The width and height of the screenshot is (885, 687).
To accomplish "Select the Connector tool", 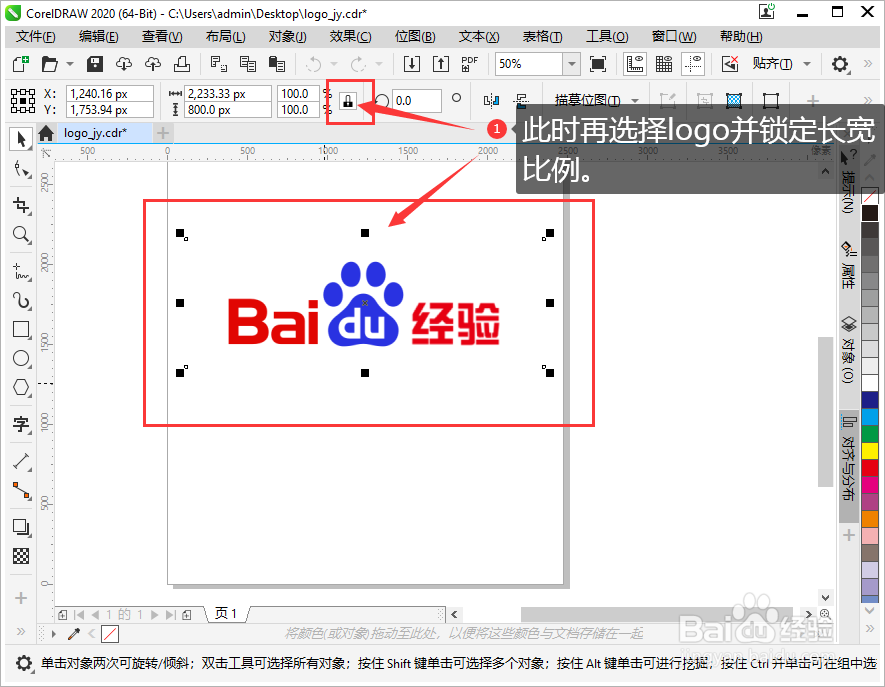I will click(21, 491).
